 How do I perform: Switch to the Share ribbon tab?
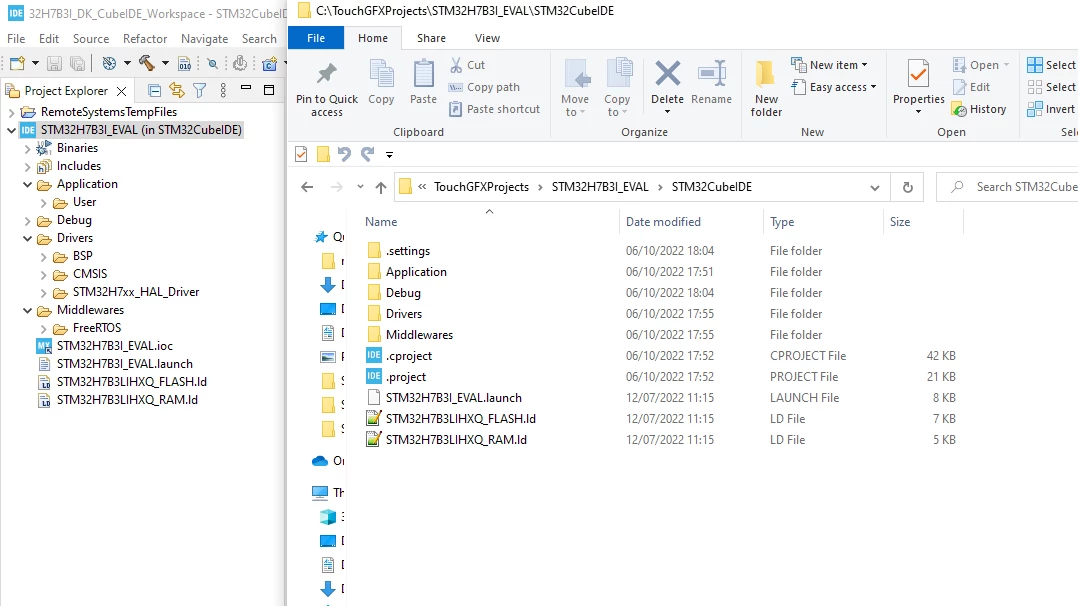pyautogui.click(x=431, y=38)
